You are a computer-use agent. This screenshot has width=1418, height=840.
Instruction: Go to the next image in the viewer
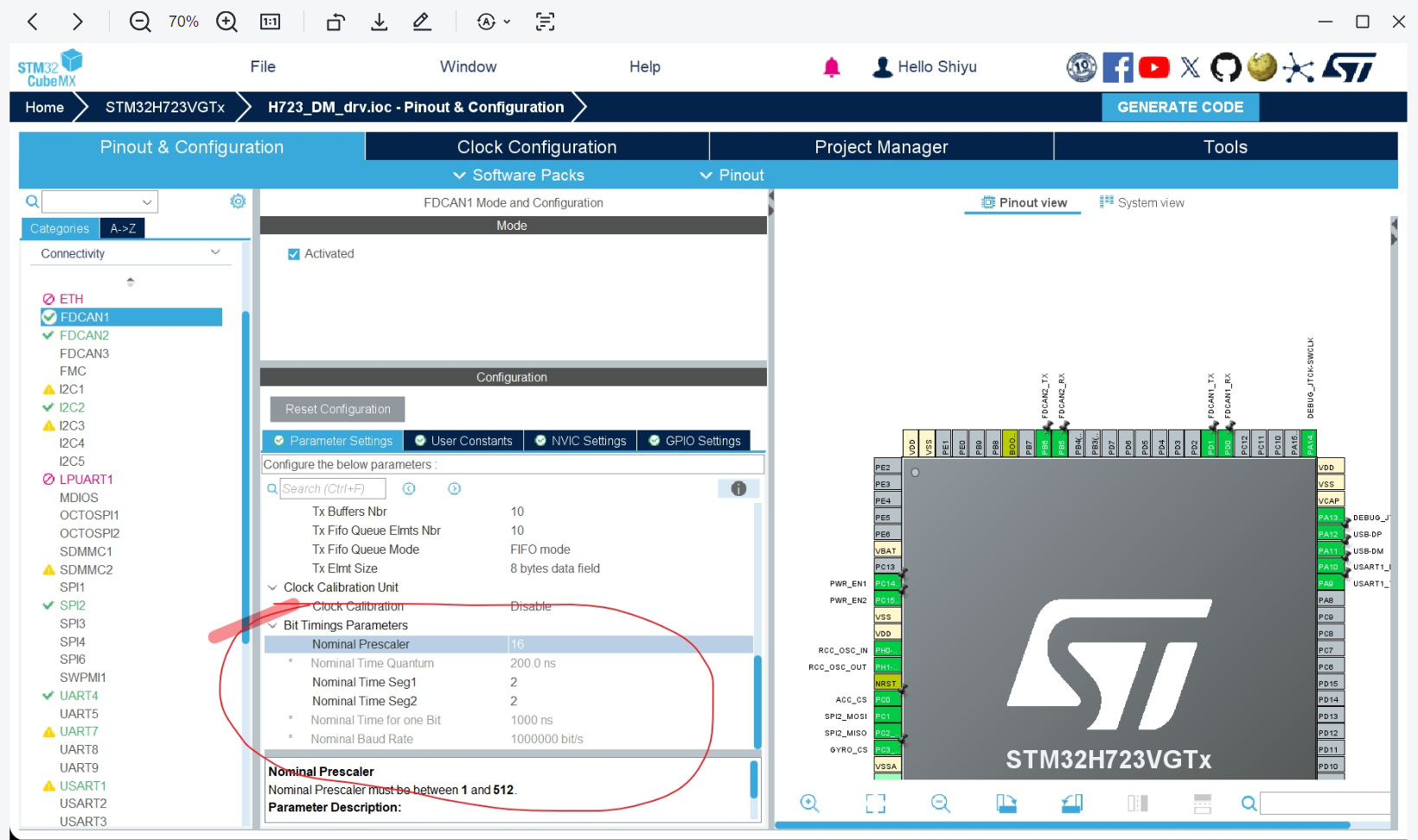[x=78, y=22]
